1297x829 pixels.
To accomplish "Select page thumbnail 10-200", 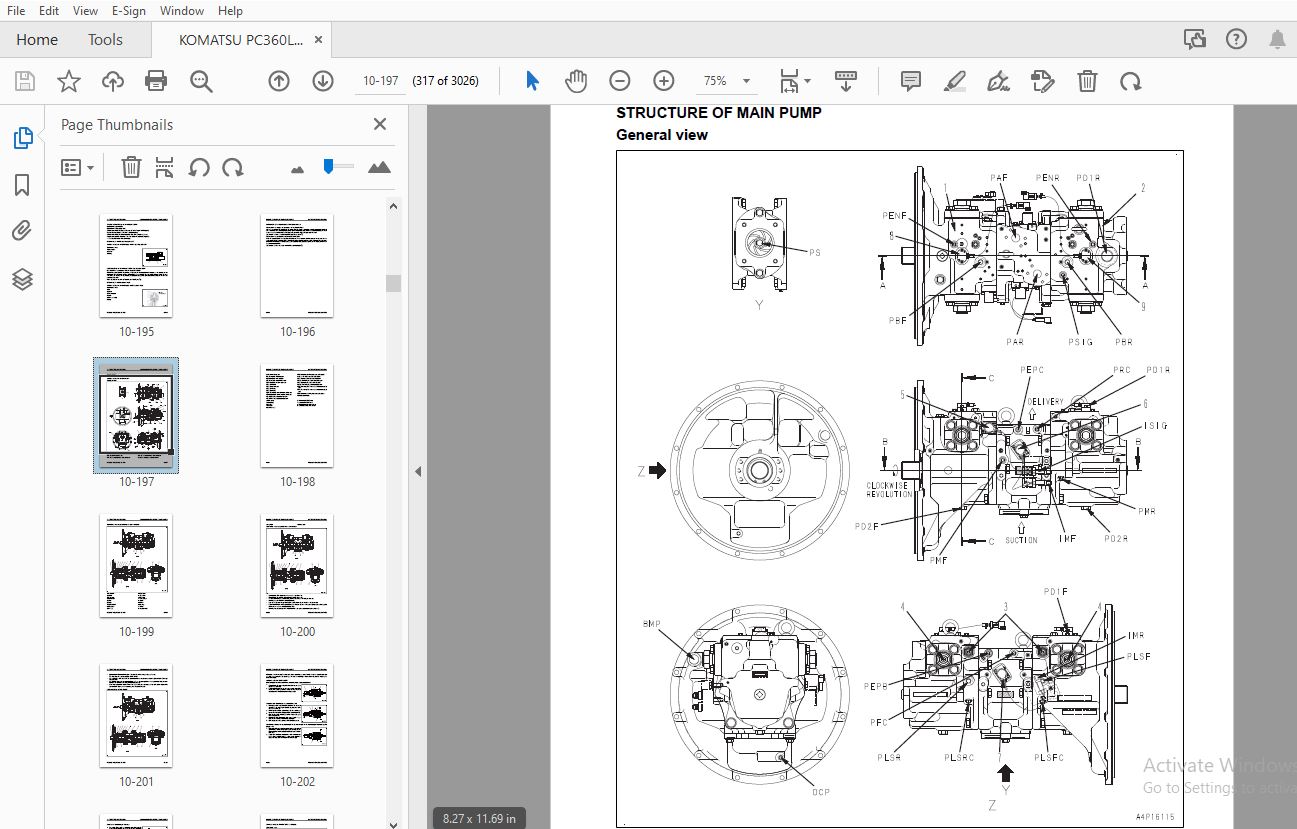I will 297,566.
